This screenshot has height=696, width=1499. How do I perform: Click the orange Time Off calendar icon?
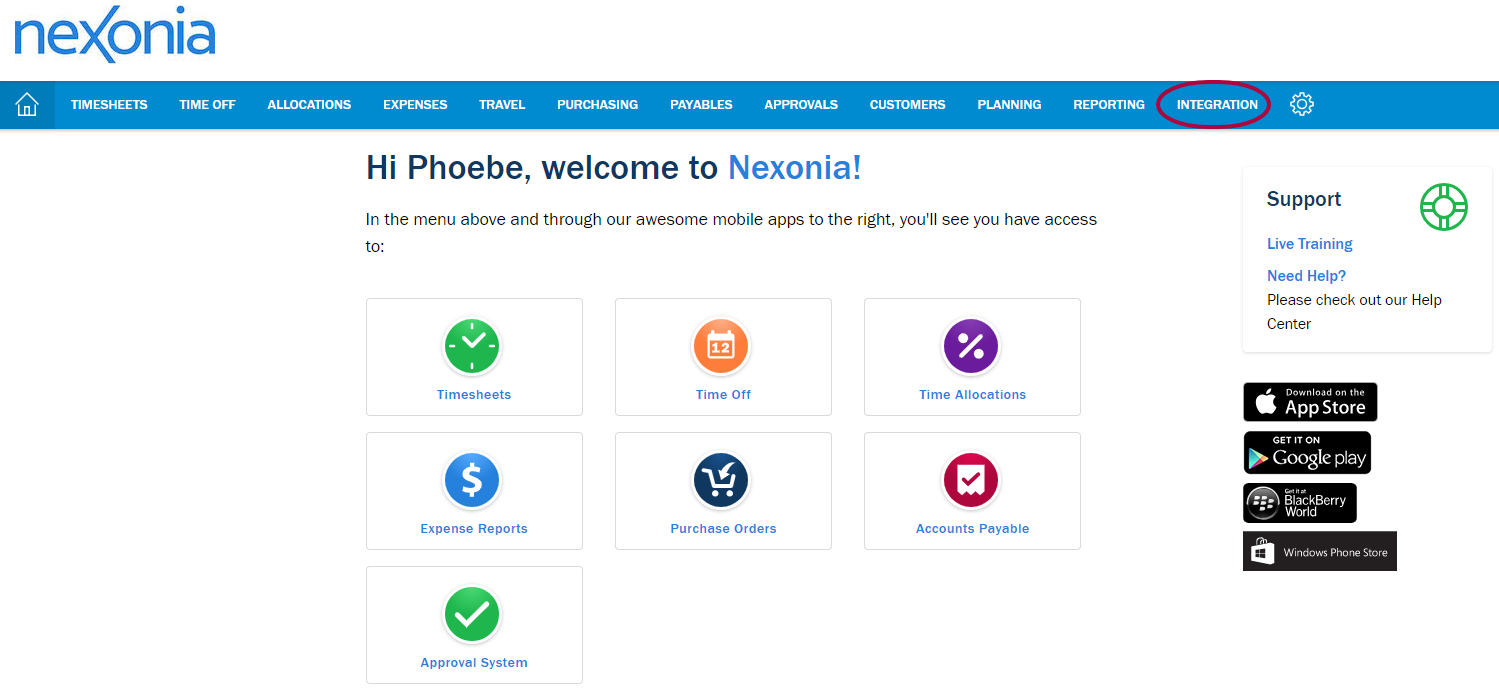click(x=721, y=346)
